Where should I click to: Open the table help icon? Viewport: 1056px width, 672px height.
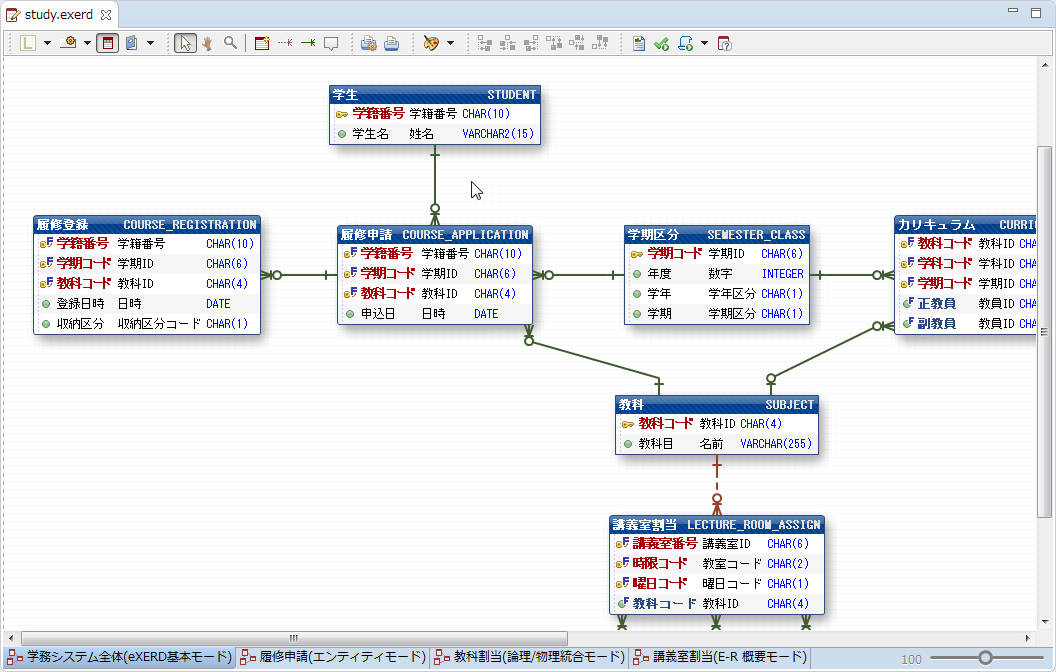(x=724, y=44)
